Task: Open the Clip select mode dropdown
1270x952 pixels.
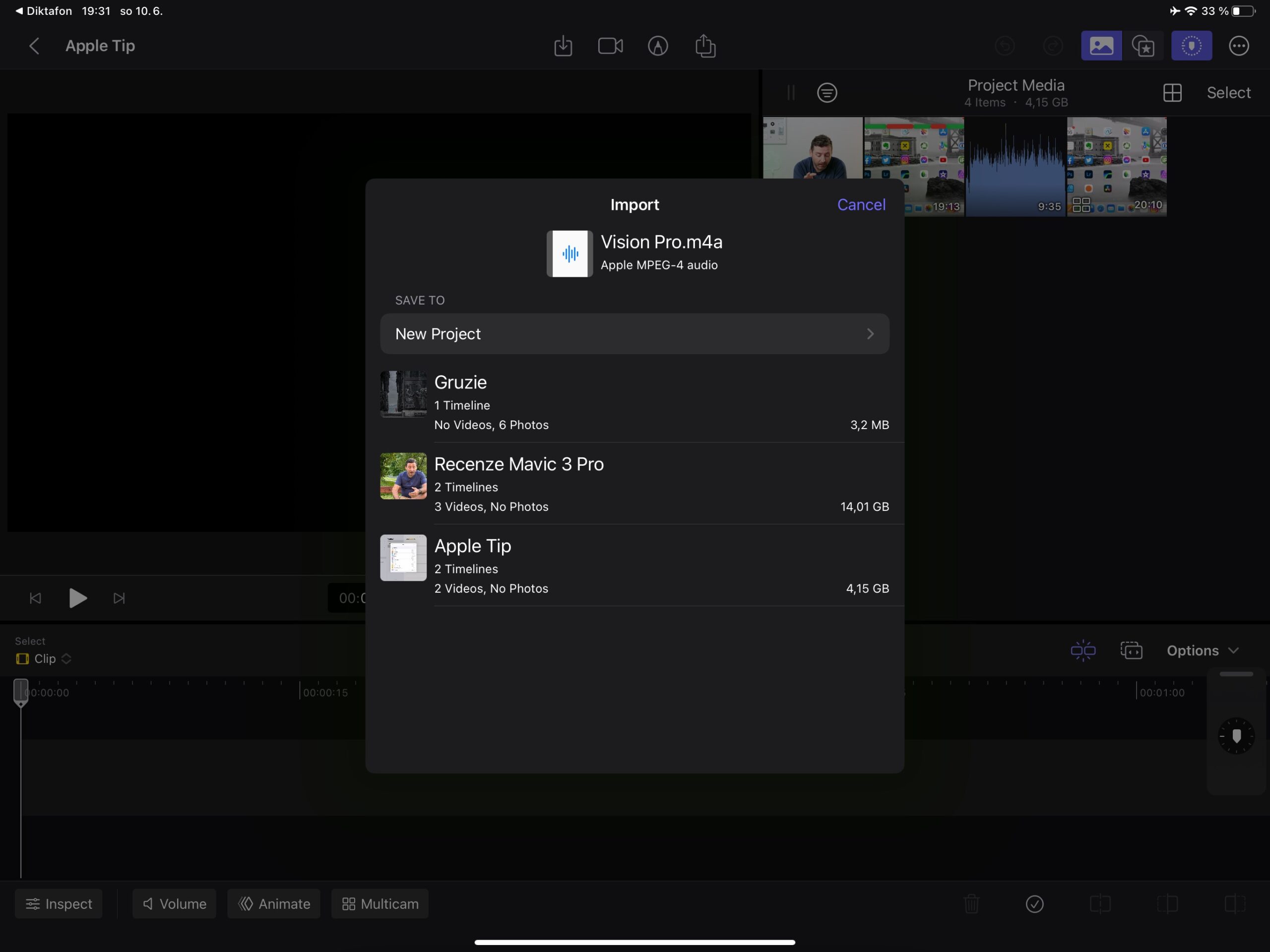Action: click(x=44, y=659)
